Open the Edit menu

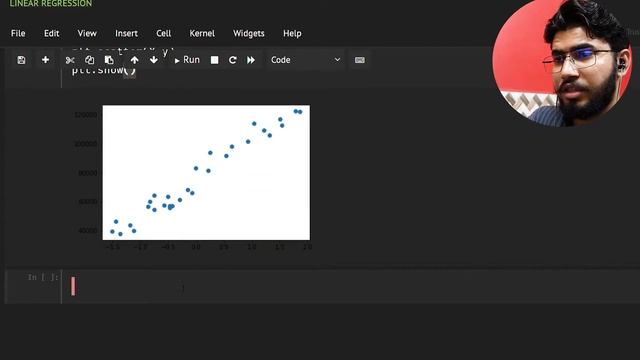tap(51, 33)
